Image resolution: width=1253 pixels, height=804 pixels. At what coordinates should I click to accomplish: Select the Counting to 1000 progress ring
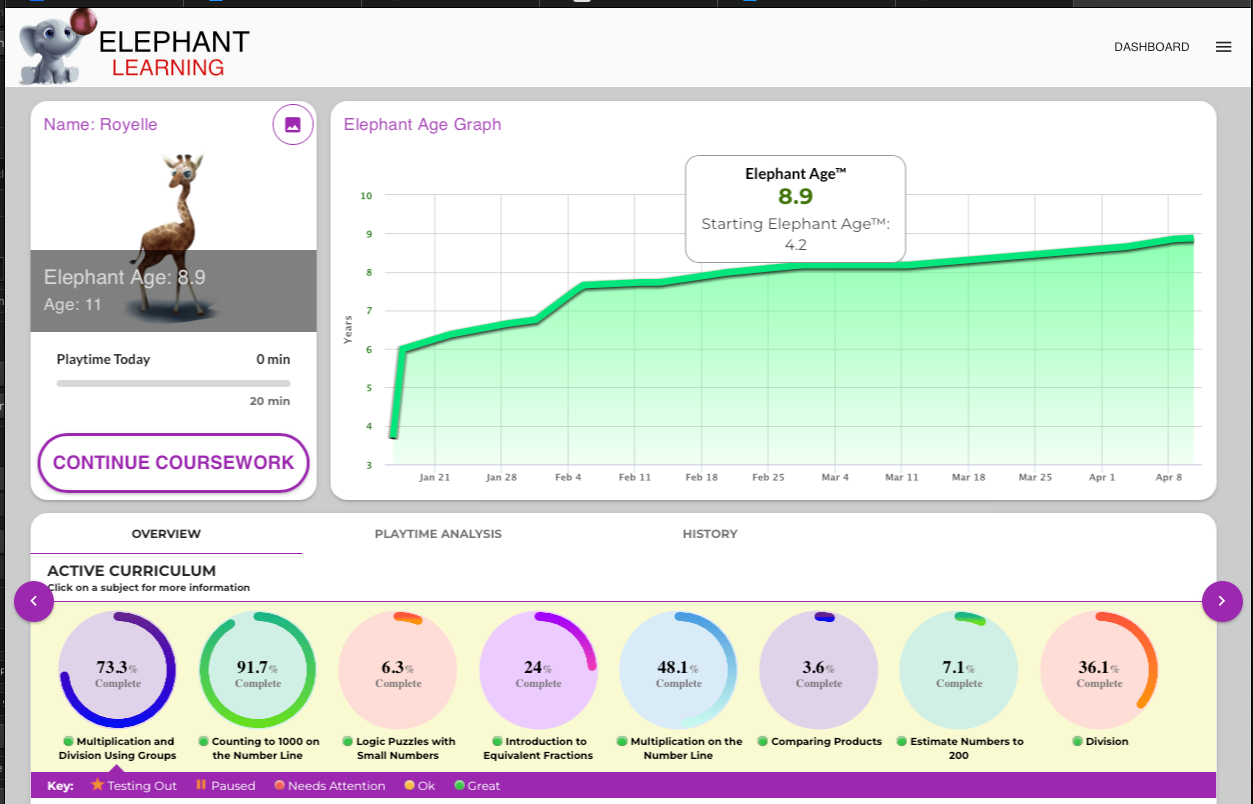[257, 669]
